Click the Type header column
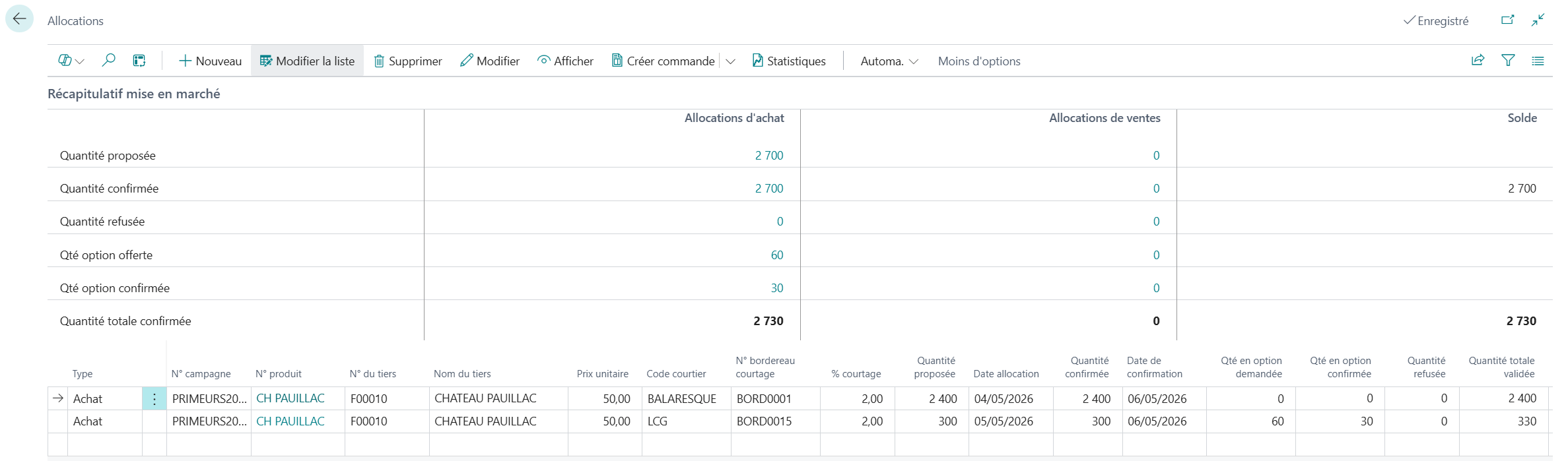The height and width of the screenshot is (461, 1568). tap(83, 374)
